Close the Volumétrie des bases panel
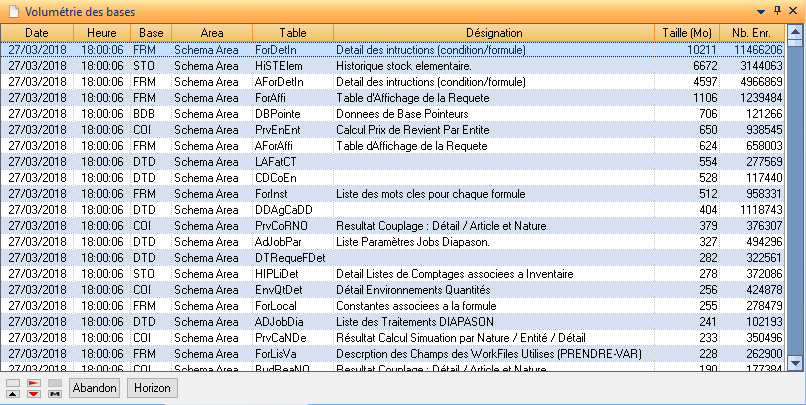The image size is (806, 405). (793, 10)
